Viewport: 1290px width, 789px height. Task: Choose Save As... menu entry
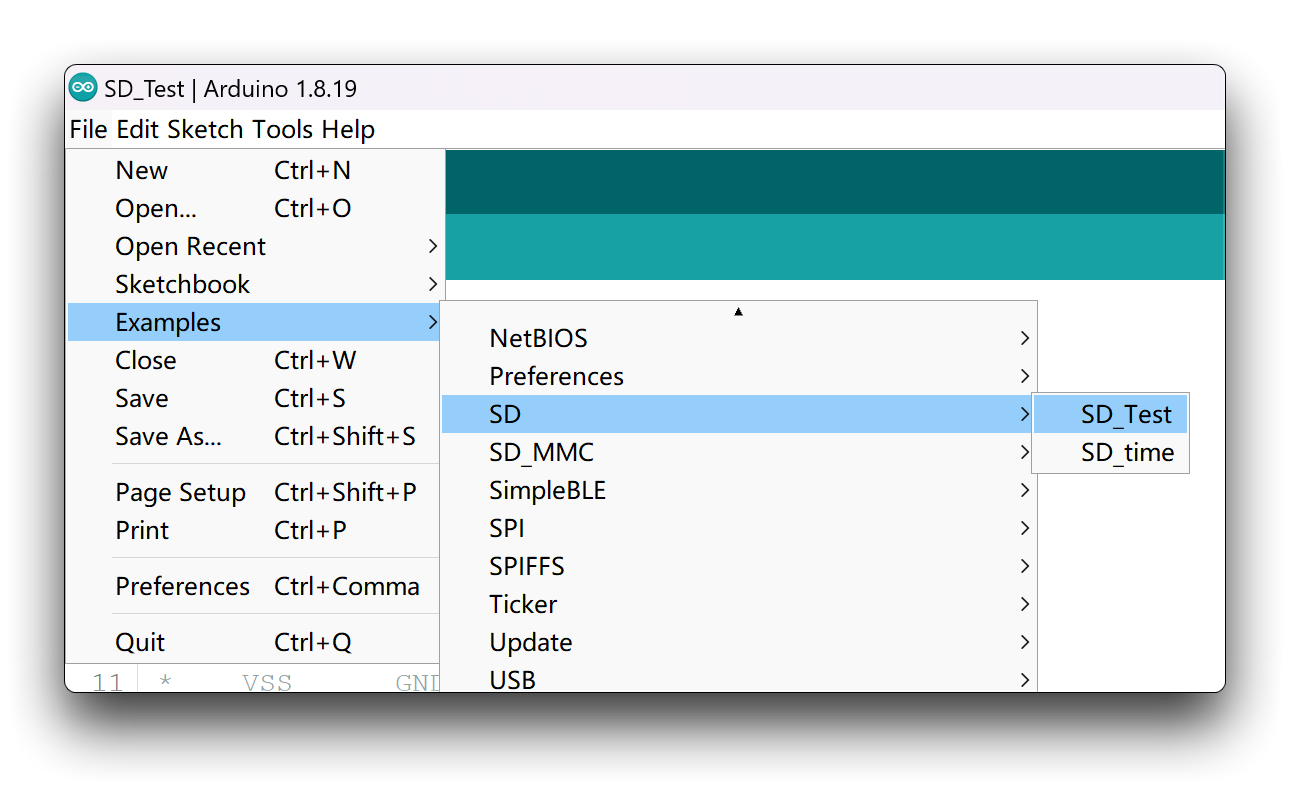click(x=254, y=436)
